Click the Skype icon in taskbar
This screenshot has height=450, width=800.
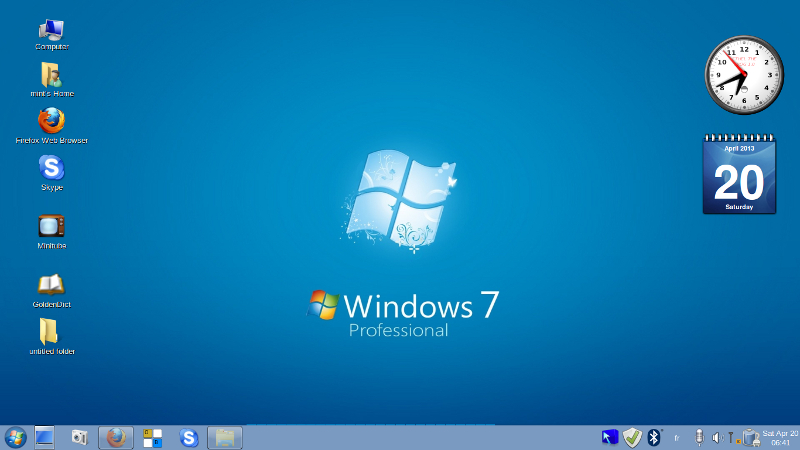pyautogui.click(x=189, y=438)
